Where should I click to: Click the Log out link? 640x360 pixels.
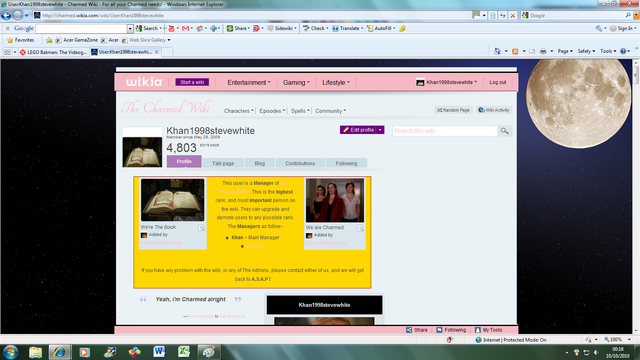pyautogui.click(x=498, y=82)
